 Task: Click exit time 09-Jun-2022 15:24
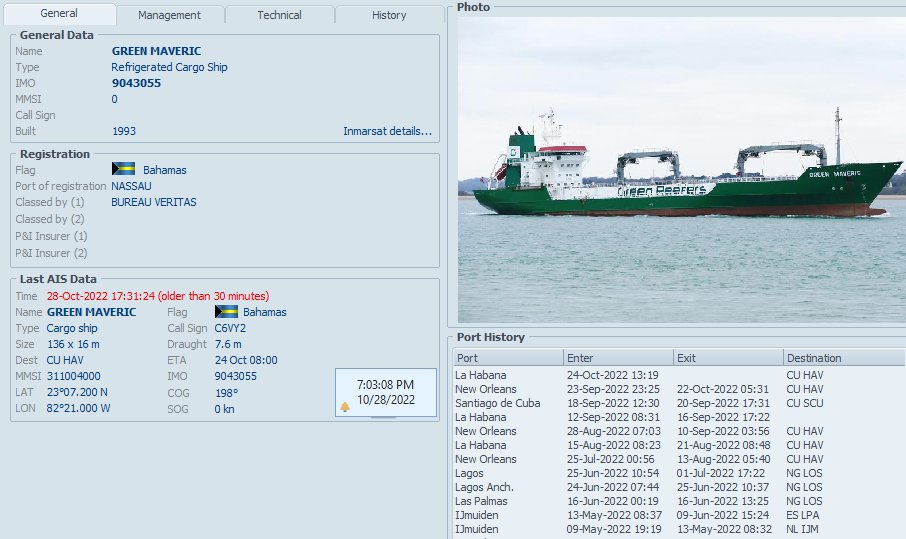[x=723, y=515]
